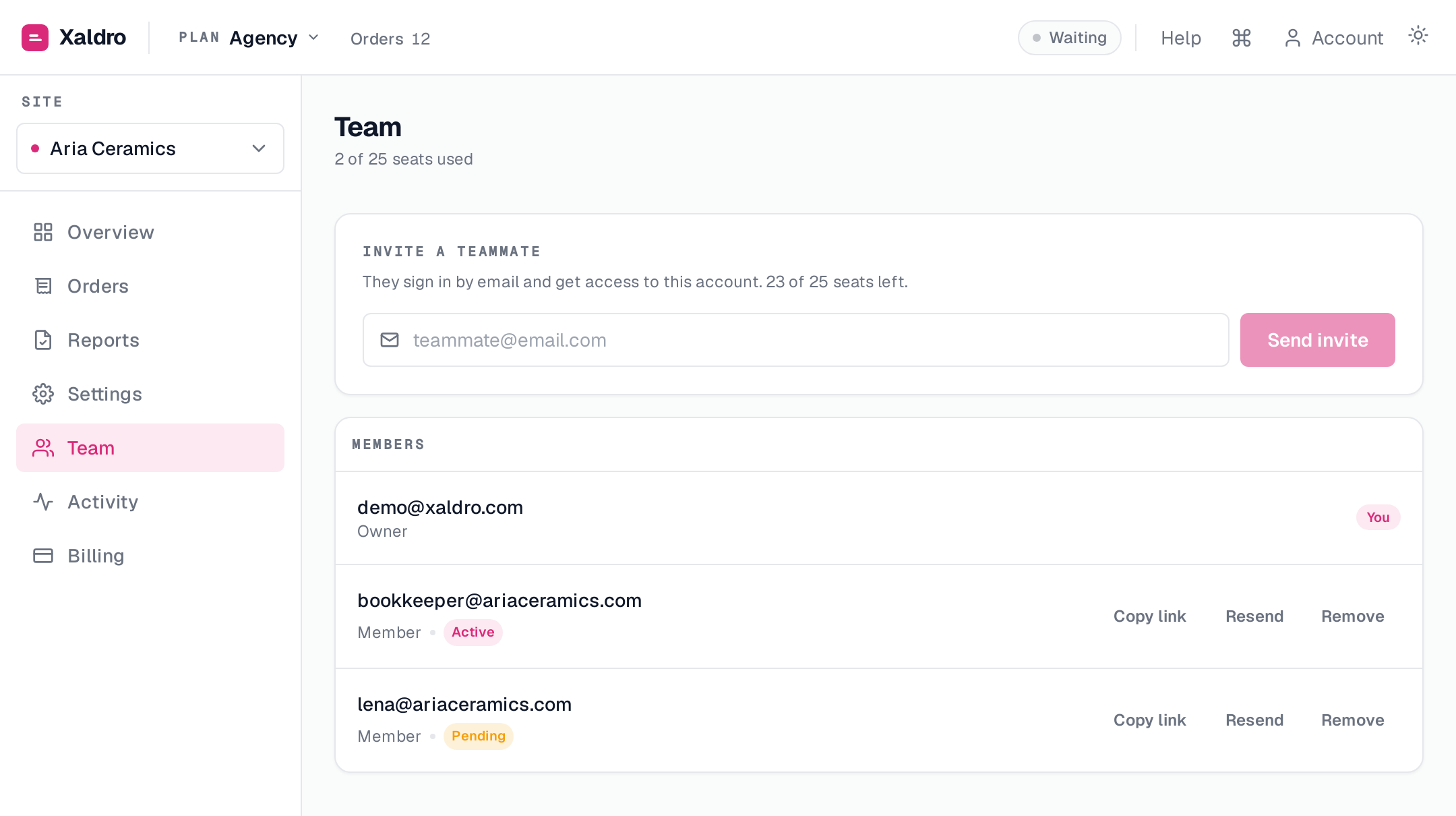Click the Activity pulse icon

point(43,502)
